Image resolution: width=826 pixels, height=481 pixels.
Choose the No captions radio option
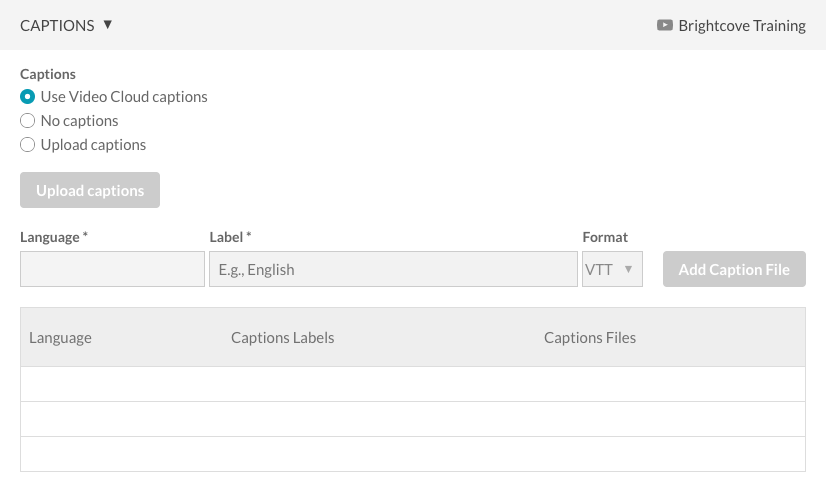point(28,121)
